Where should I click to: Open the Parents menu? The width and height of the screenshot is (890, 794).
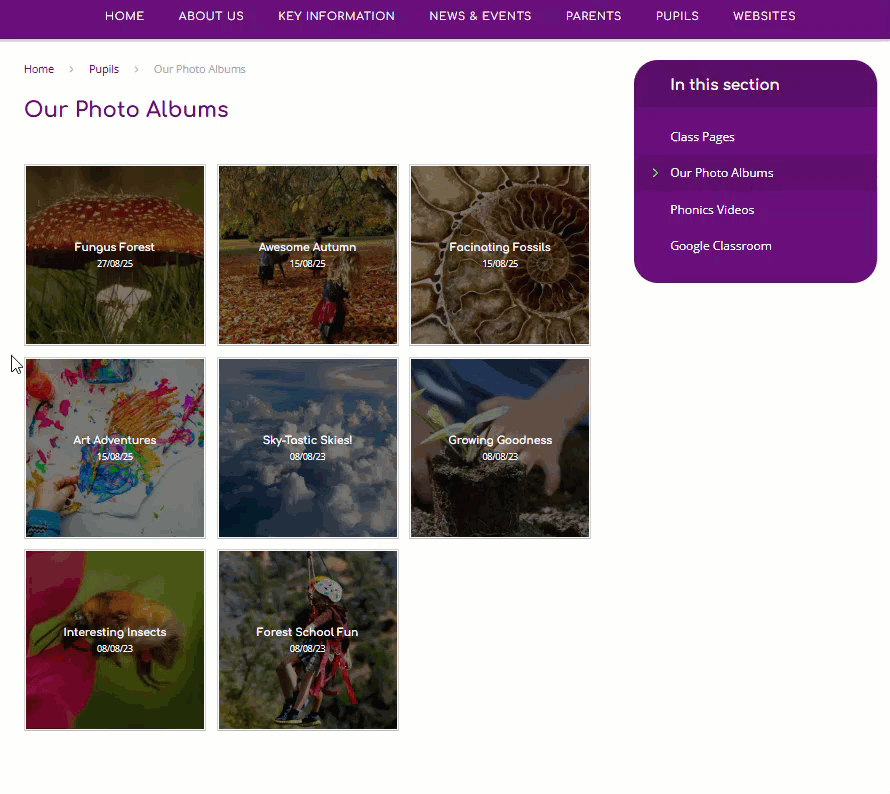pos(593,16)
